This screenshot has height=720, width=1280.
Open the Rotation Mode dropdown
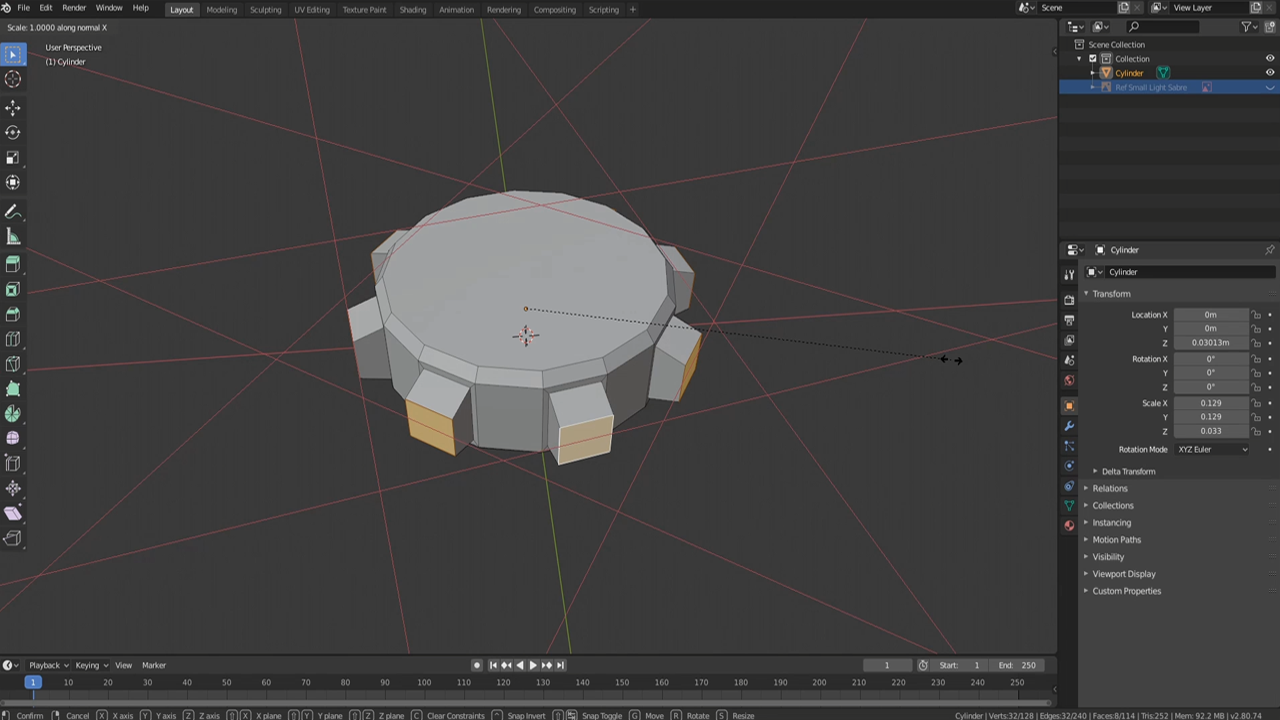coord(1213,449)
